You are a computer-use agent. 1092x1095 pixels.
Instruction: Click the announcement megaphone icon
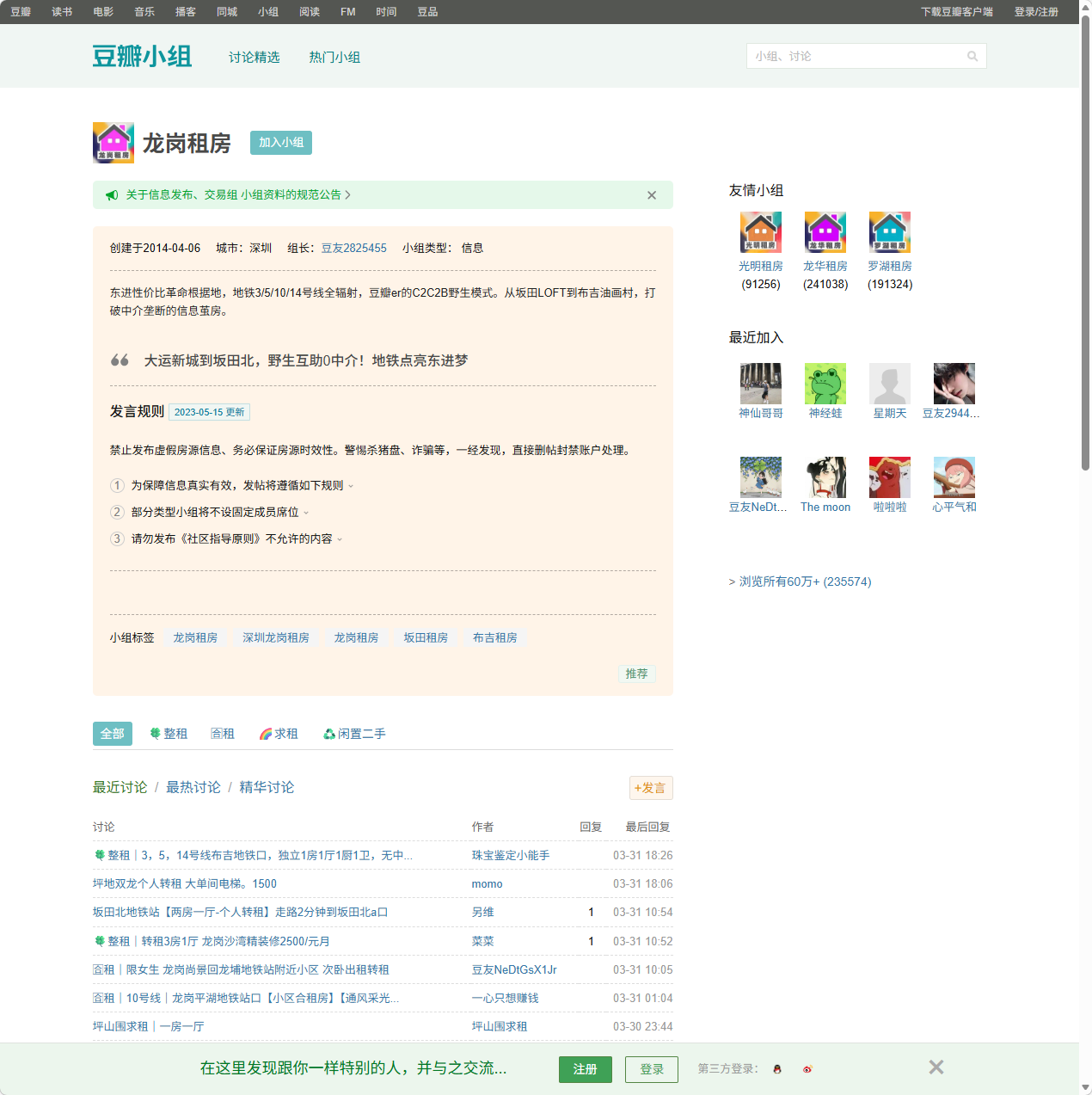click(x=112, y=194)
